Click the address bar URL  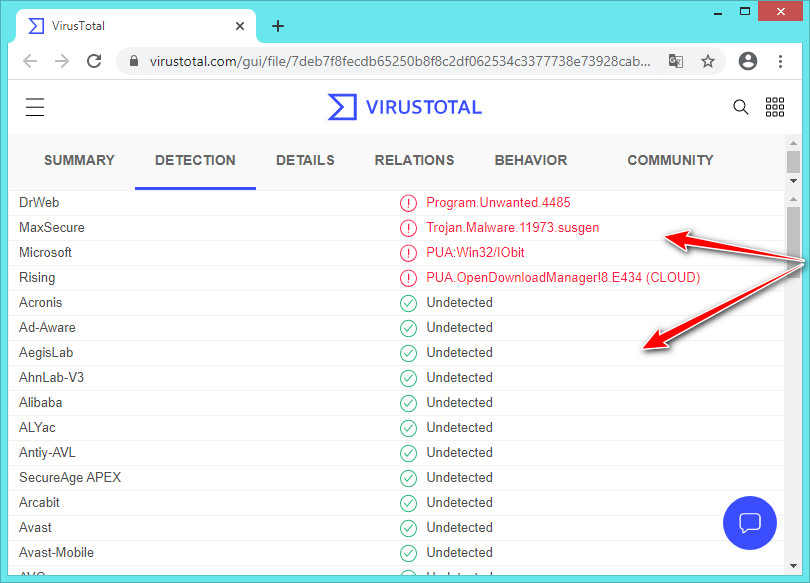400,61
